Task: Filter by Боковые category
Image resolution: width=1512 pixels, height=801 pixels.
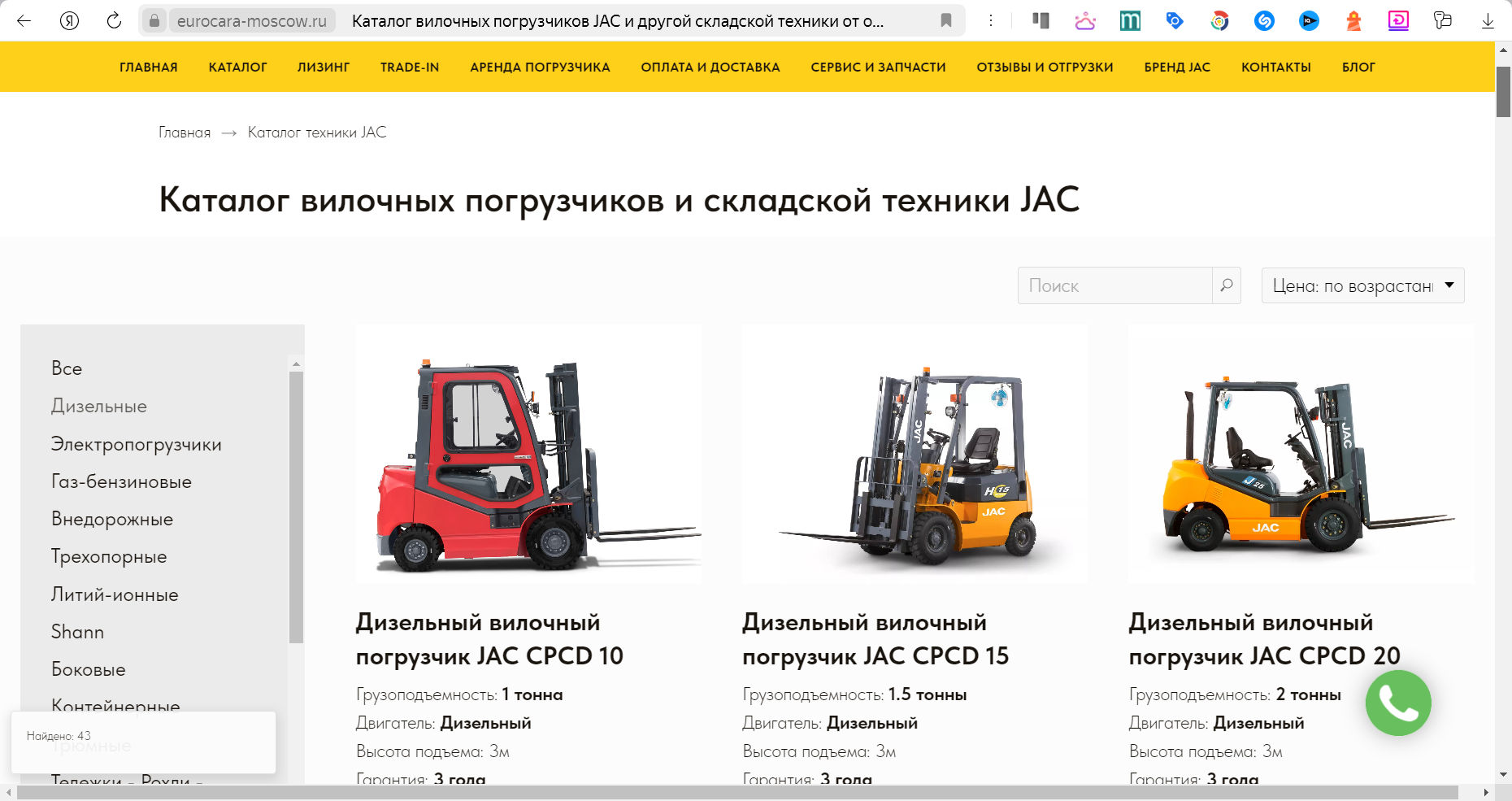Action: pos(89,669)
